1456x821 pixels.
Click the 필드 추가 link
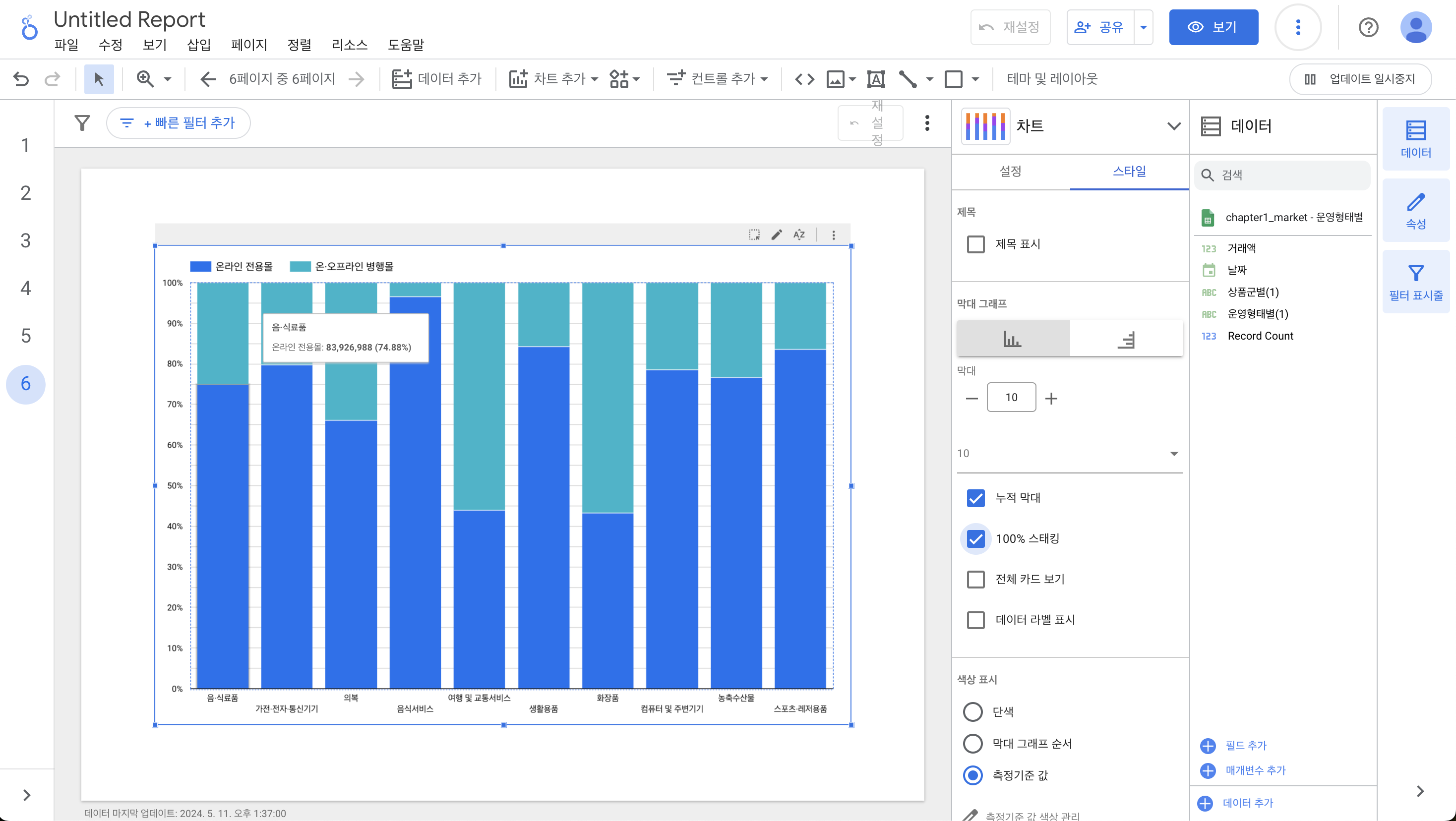(x=1245, y=745)
